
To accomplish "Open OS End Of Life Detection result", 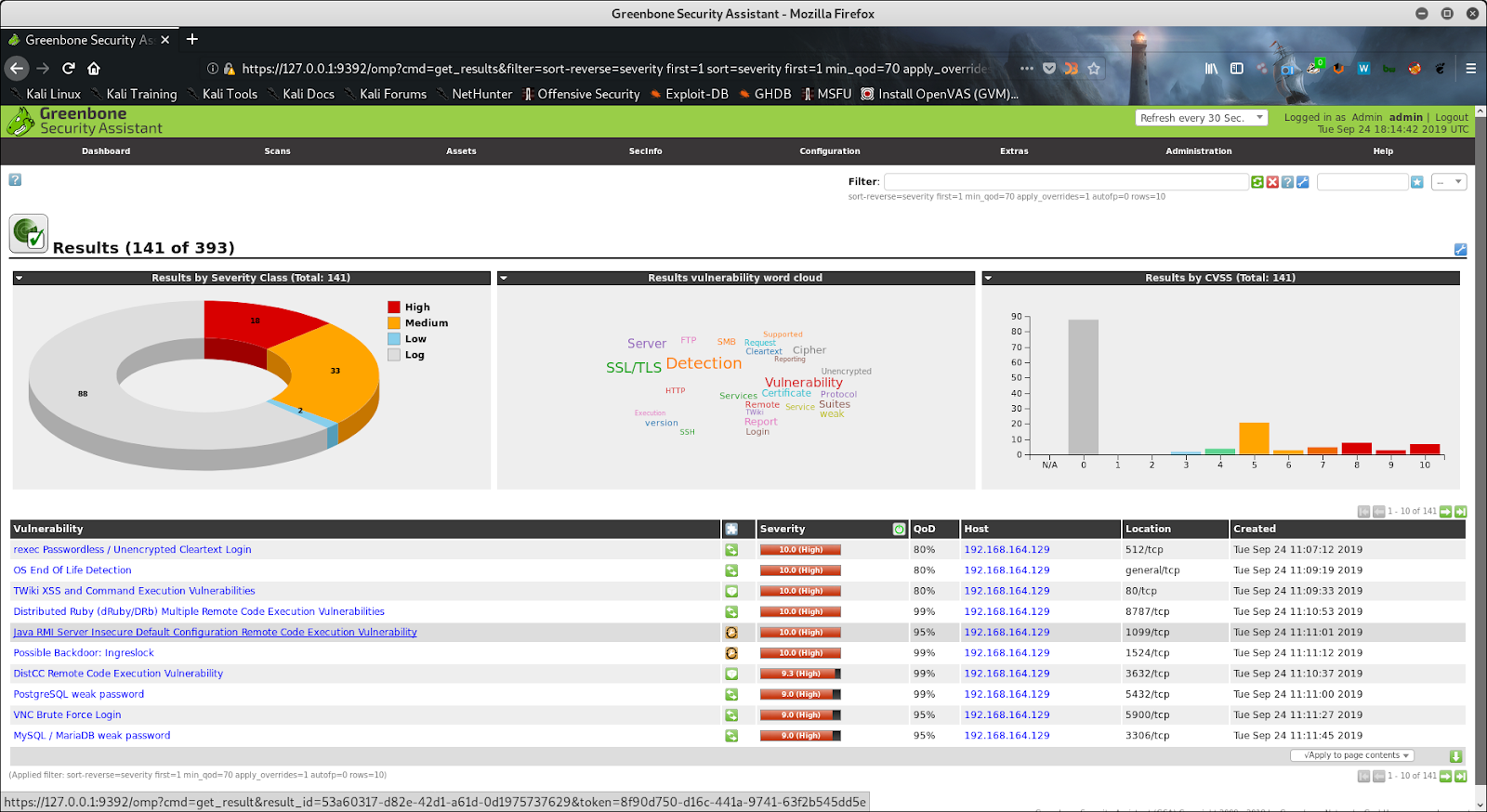I will coord(72,570).
